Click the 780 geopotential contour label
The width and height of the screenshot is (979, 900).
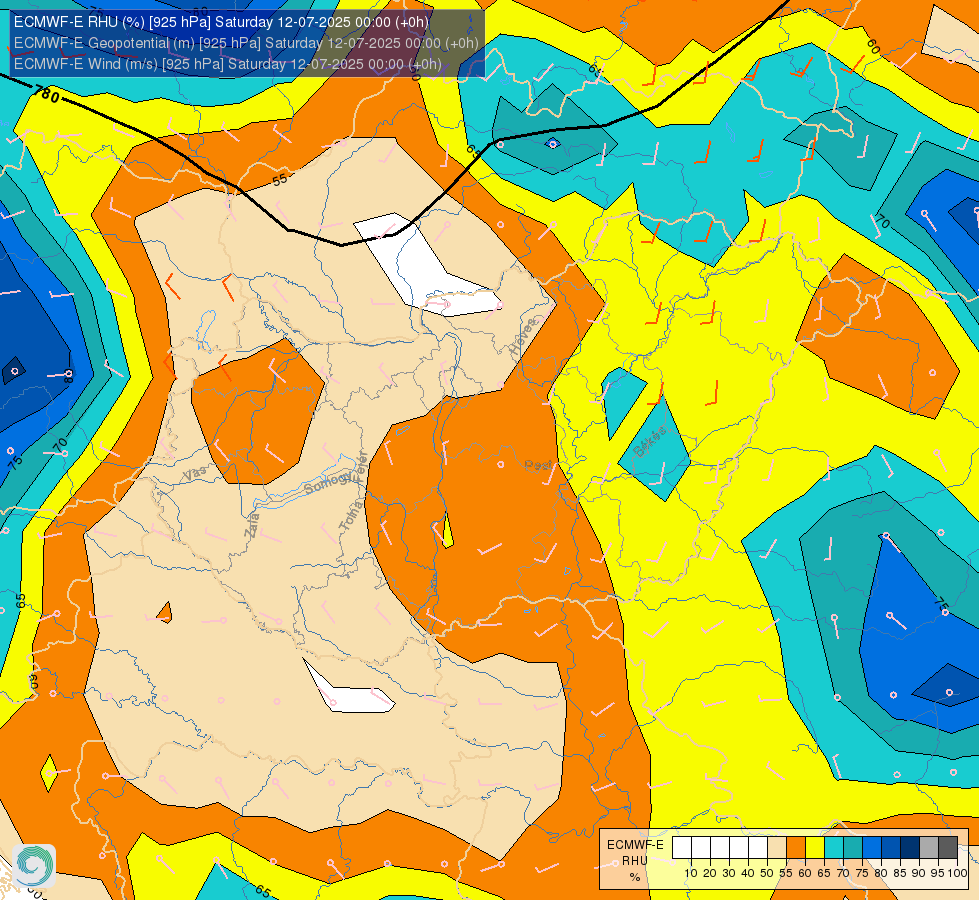47,94
